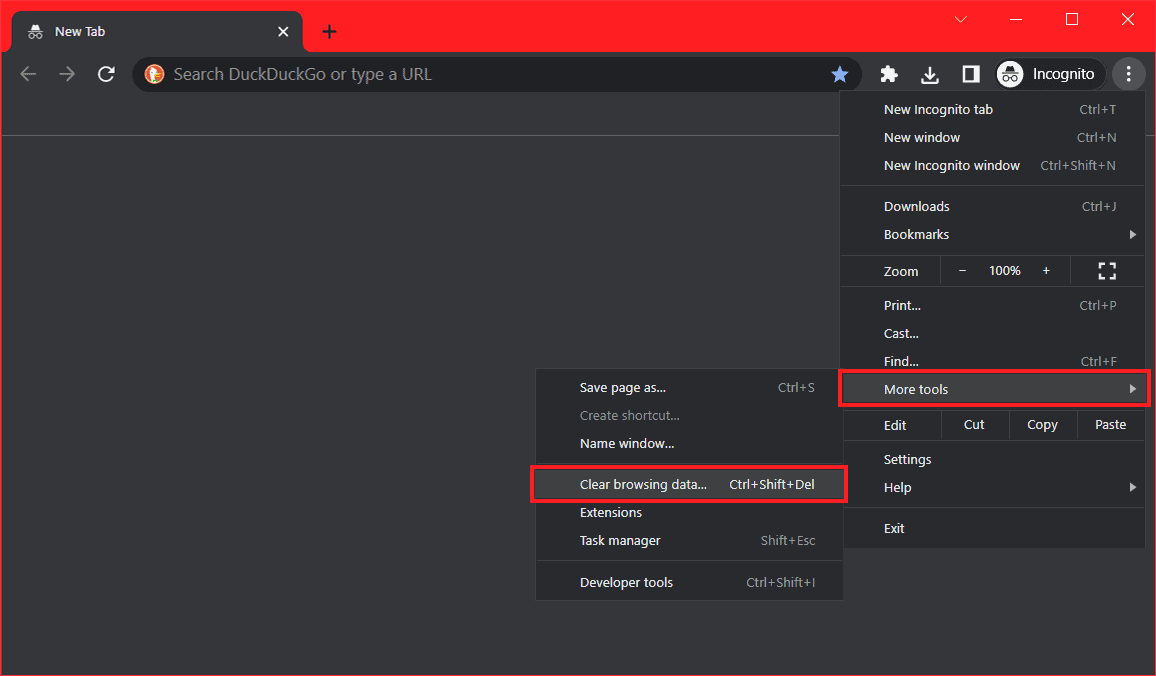Enter fullscreen mode via zoom row icon
The width and height of the screenshot is (1156, 676).
coord(1106,271)
